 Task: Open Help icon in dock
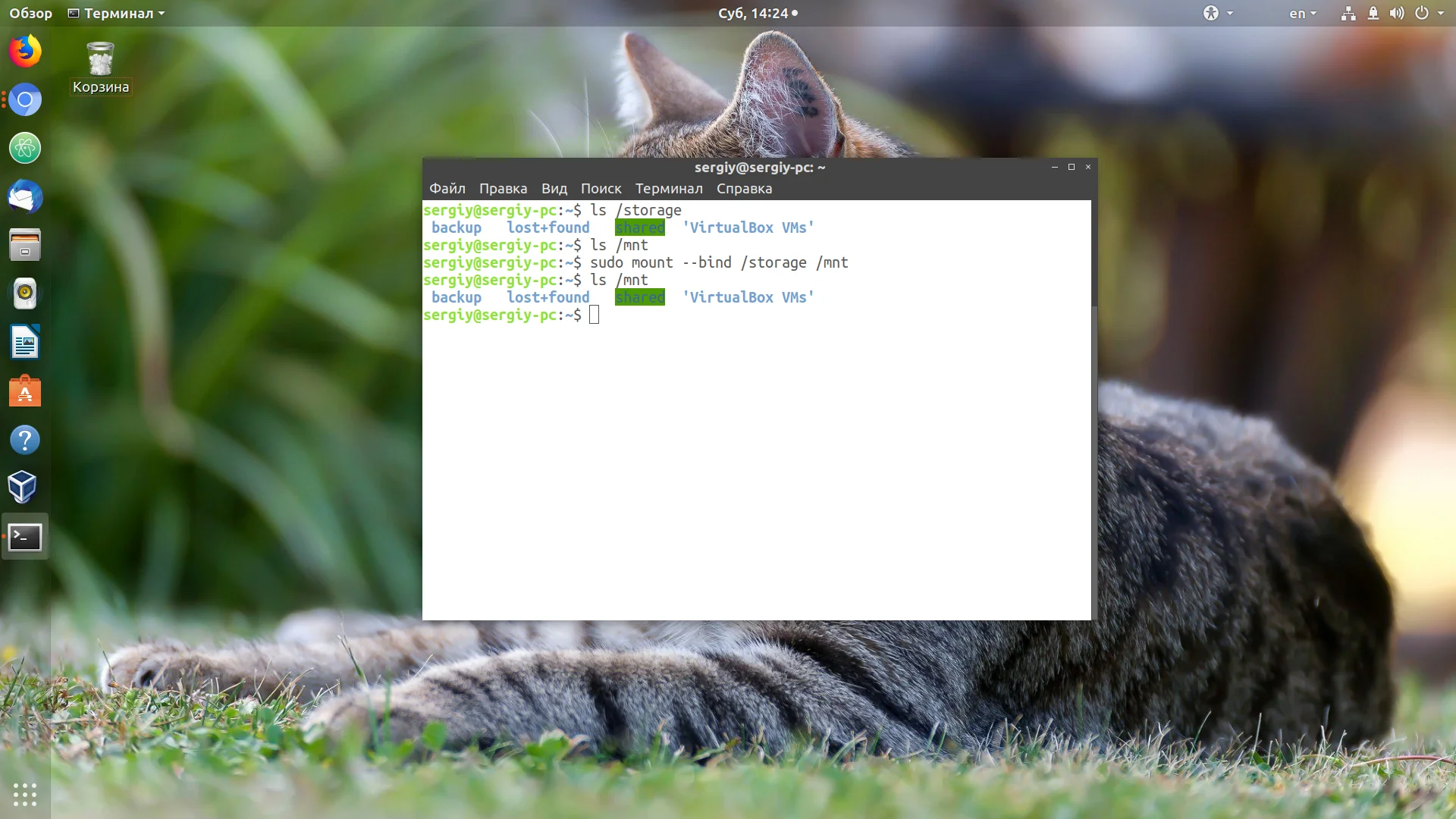[x=25, y=440]
